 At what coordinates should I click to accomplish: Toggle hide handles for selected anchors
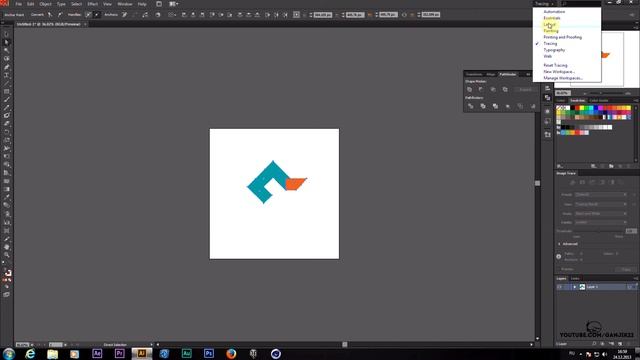coord(97,15)
